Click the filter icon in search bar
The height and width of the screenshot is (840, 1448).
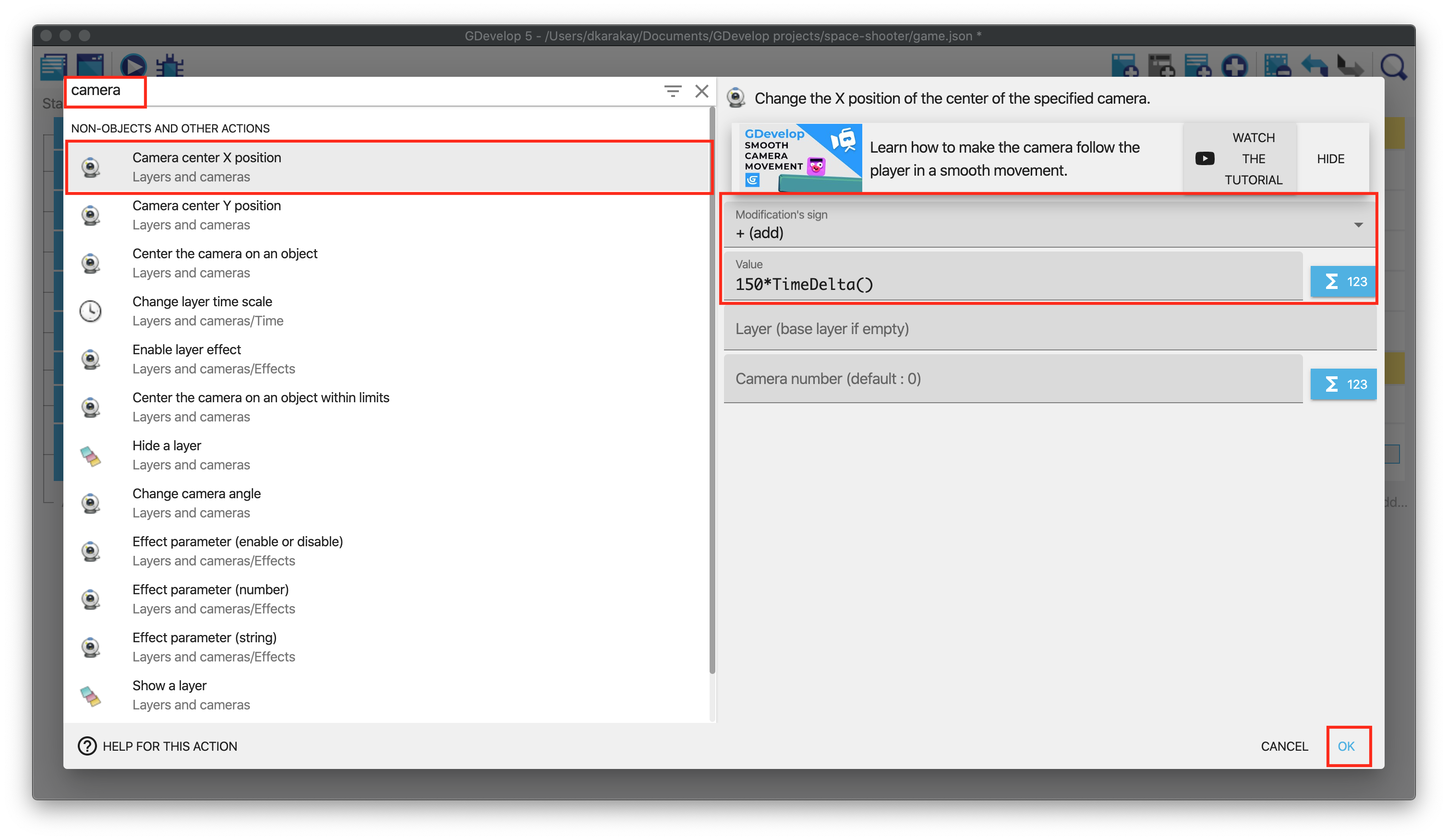coord(672,91)
